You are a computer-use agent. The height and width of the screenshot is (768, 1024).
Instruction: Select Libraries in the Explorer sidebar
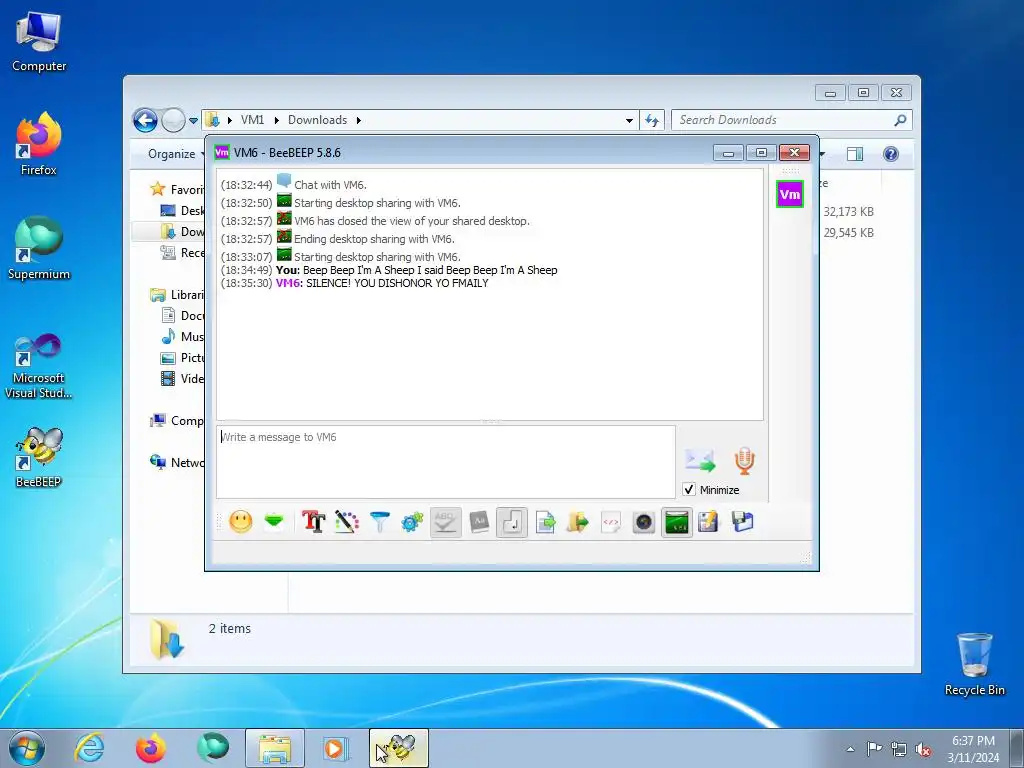point(176,295)
